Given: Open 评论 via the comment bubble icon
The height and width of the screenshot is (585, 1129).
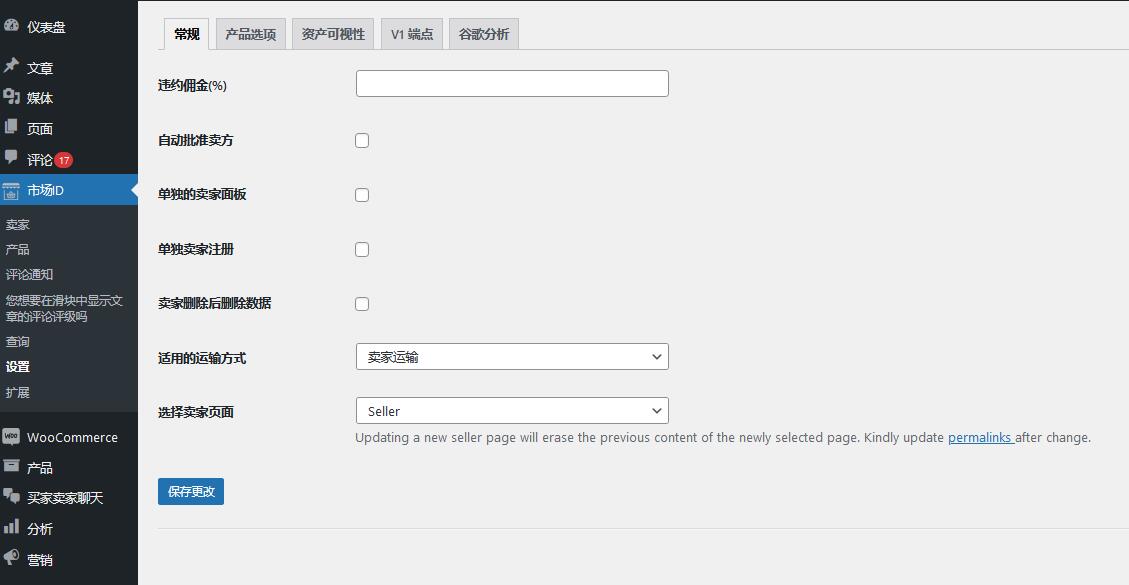Looking at the screenshot, I should (x=11, y=158).
